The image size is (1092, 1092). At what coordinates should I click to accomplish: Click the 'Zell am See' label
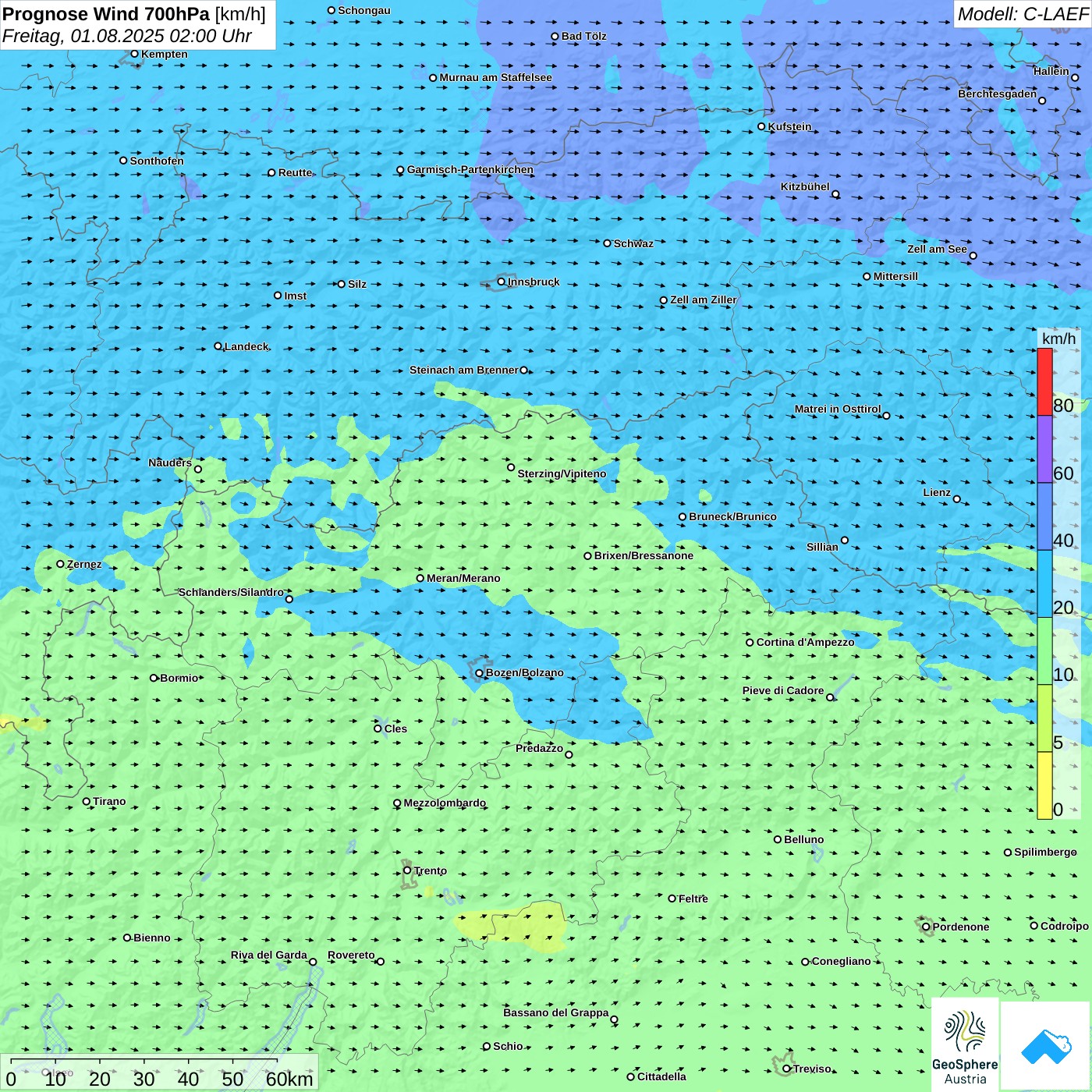[x=938, y=249]
